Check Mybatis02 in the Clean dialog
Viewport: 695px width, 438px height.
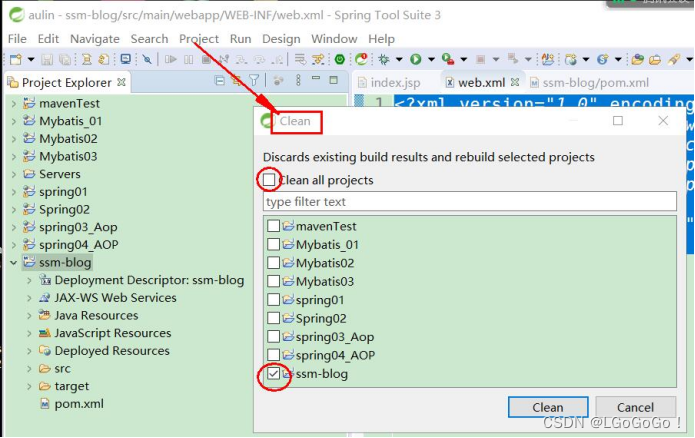273,263
